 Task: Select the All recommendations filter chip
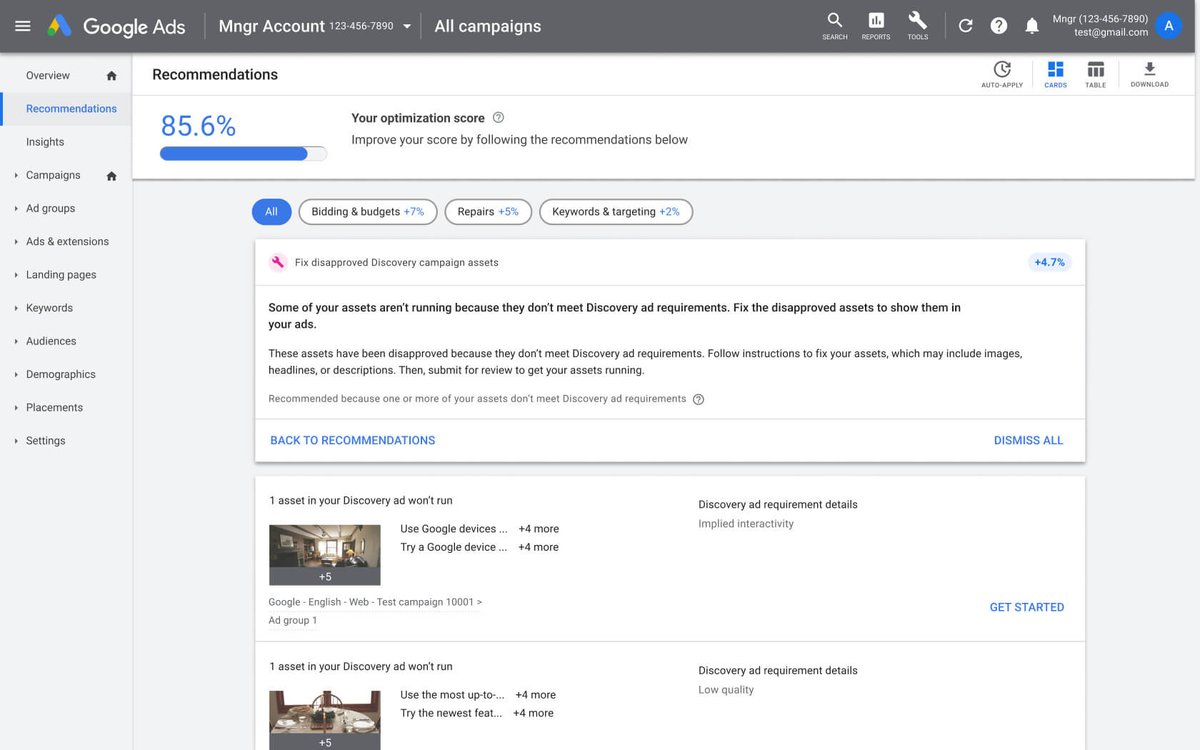[271, 211]
